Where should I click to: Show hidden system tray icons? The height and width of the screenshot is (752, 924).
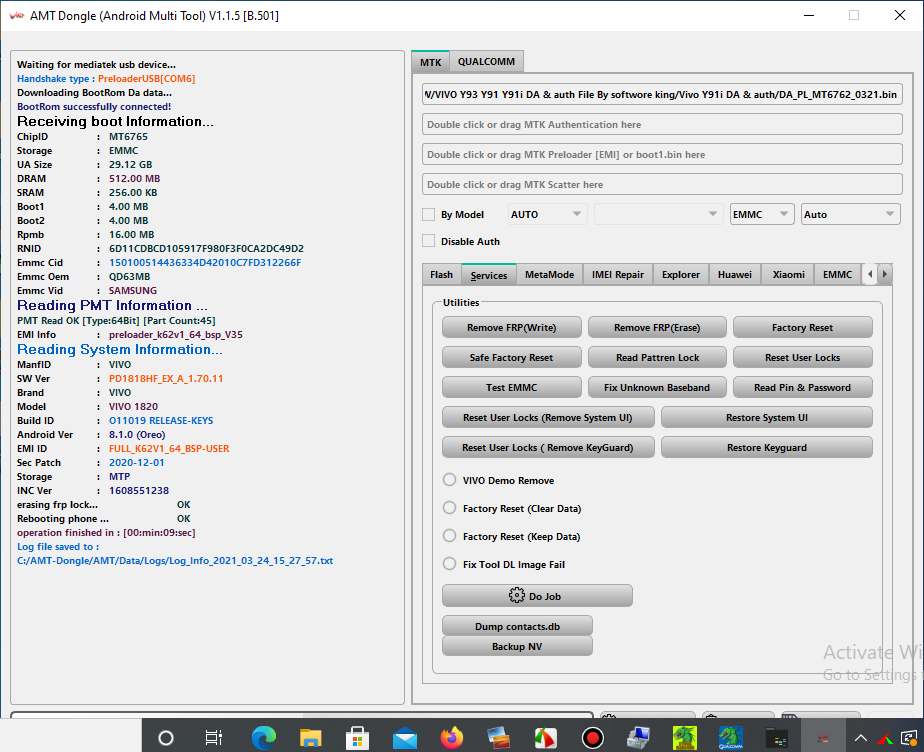[861, 738]
